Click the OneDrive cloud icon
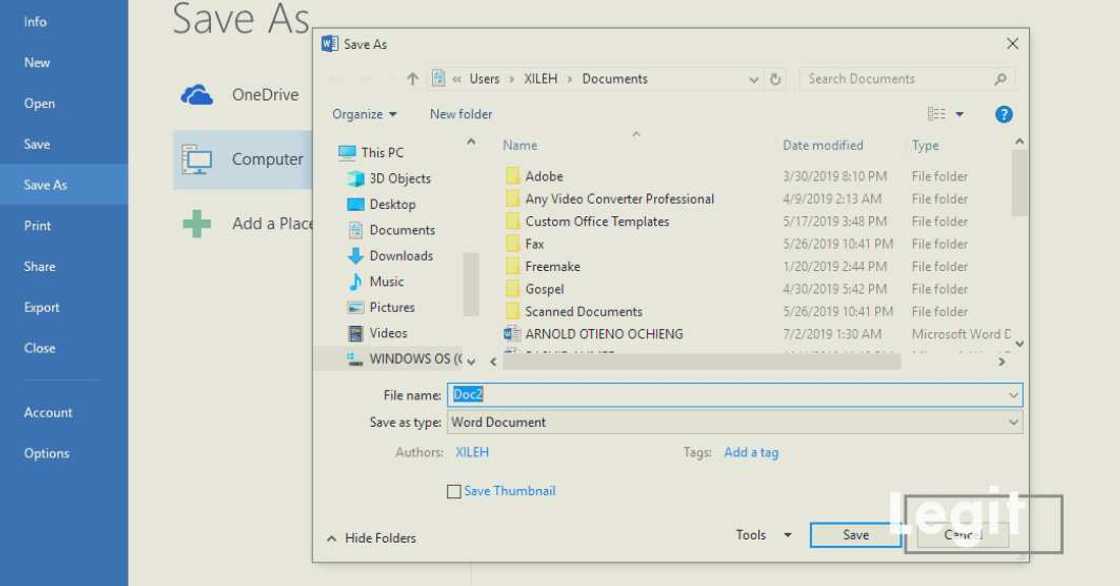 197,95
